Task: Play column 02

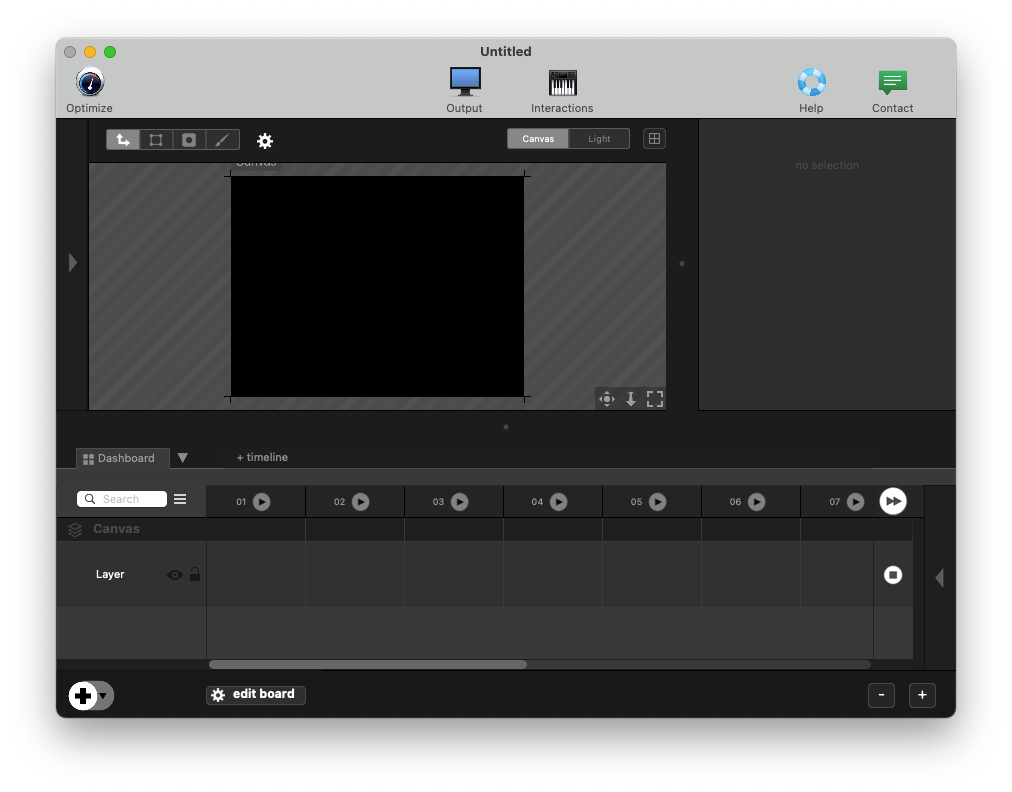Action: tap(360, 502)
